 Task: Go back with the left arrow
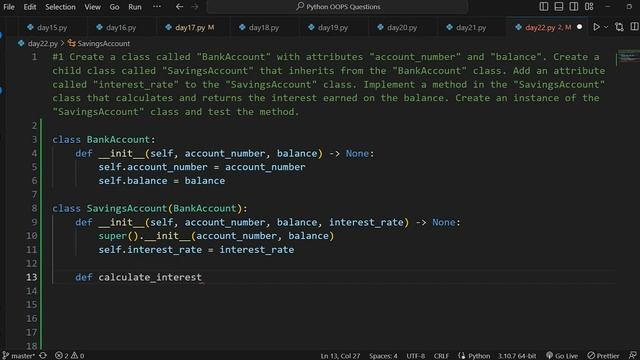point(179,7)
